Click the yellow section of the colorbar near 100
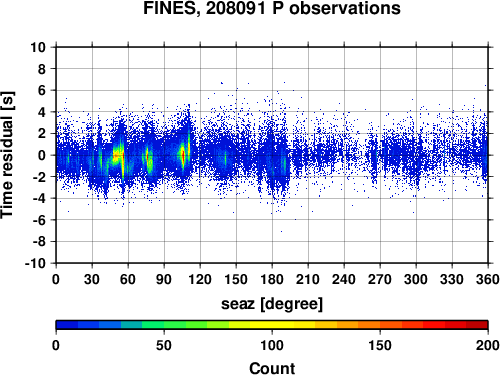This screenshot has height=375, width=500. pos(272,325)
